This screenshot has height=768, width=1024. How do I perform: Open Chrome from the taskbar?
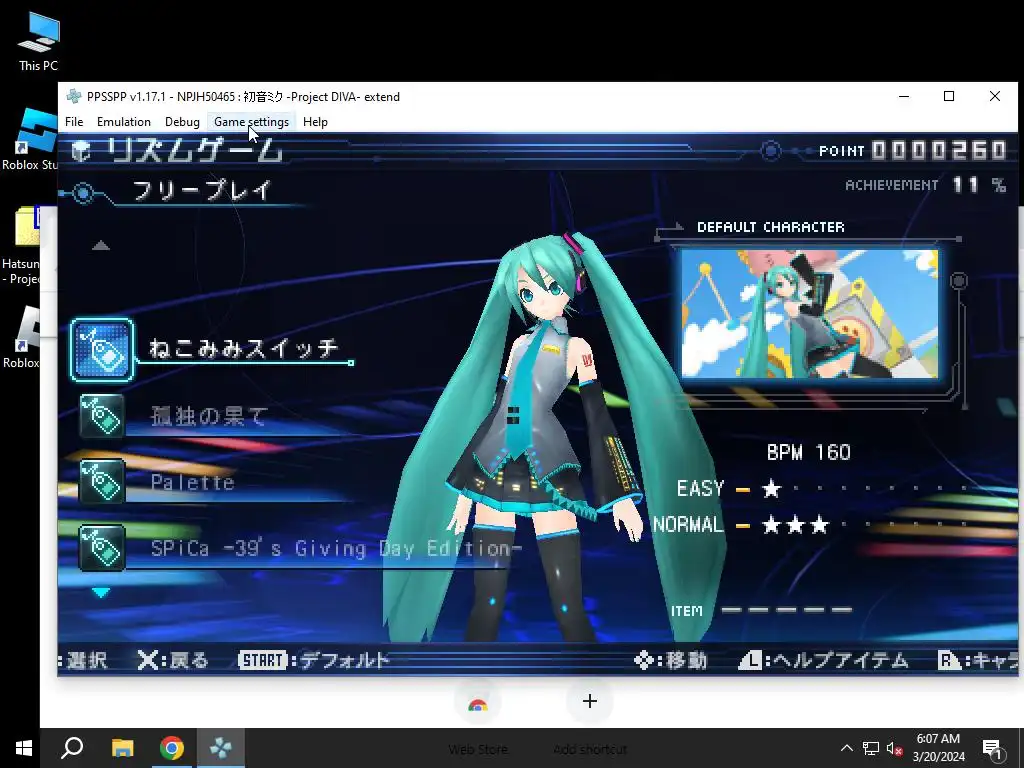pos(172,748)
